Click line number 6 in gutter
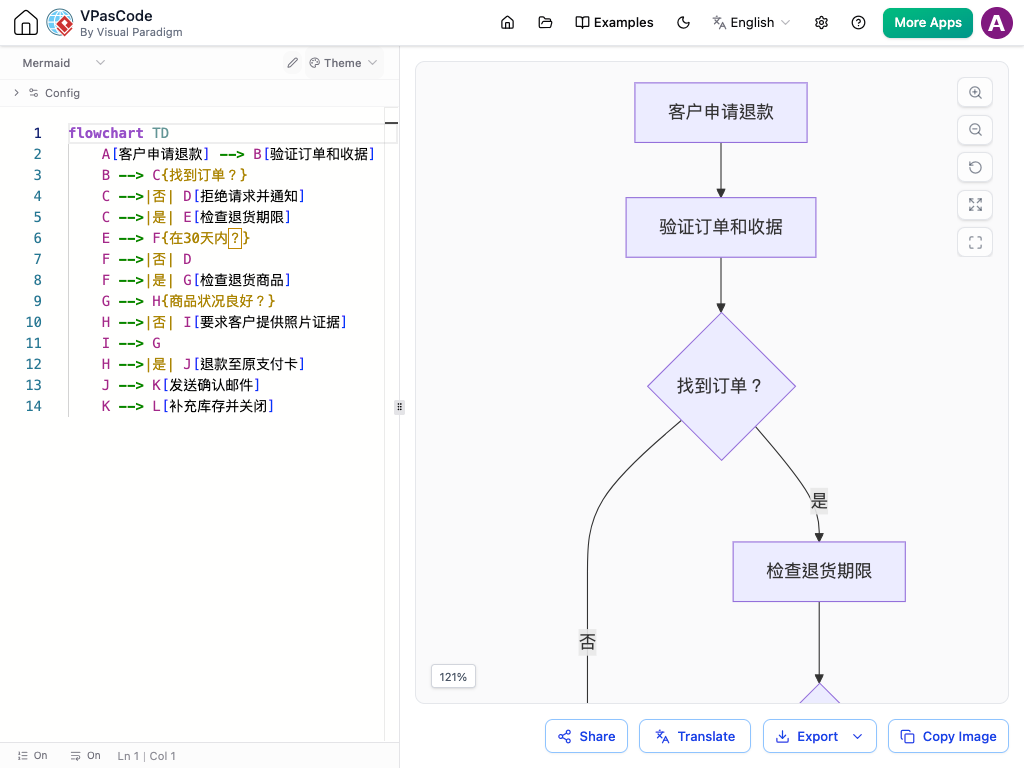Viewport: 1024px width, 768px height. 37,238
